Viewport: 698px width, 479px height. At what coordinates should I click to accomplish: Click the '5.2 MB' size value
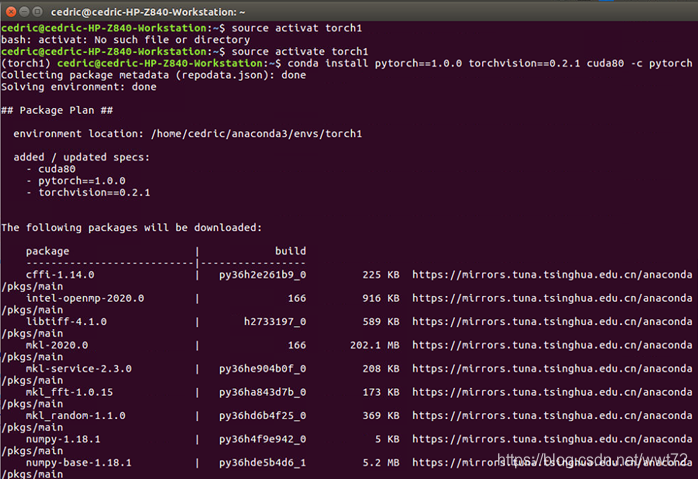381,463
